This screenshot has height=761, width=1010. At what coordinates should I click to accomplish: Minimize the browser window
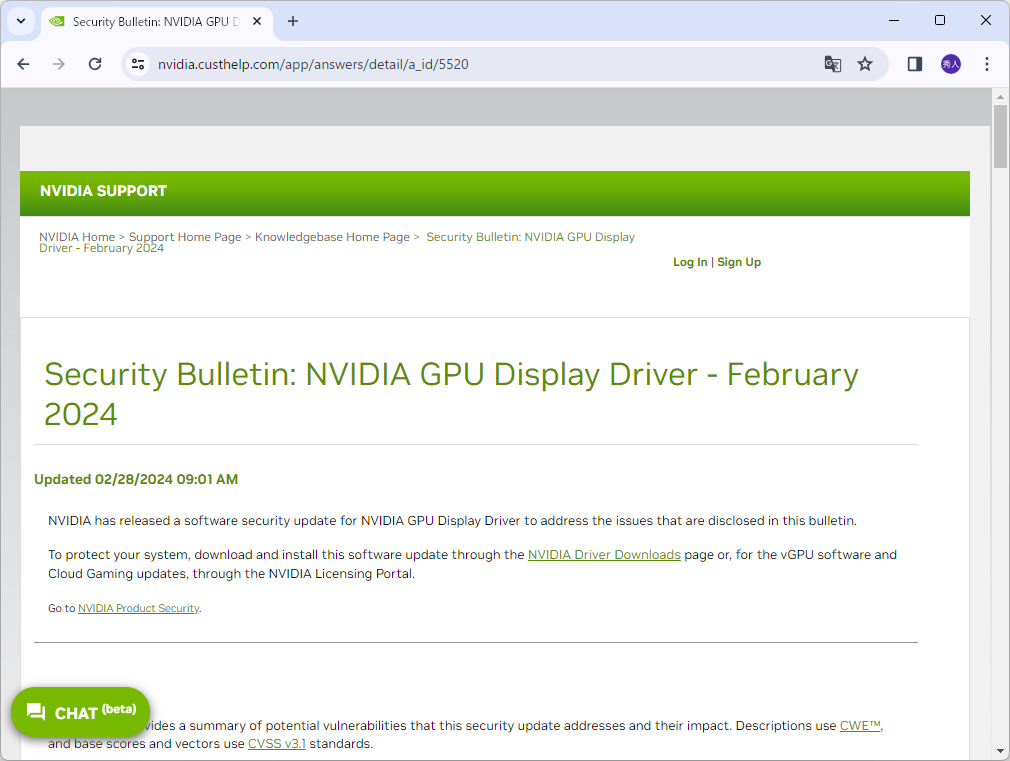pyautogui.click(x=893, y=21)
